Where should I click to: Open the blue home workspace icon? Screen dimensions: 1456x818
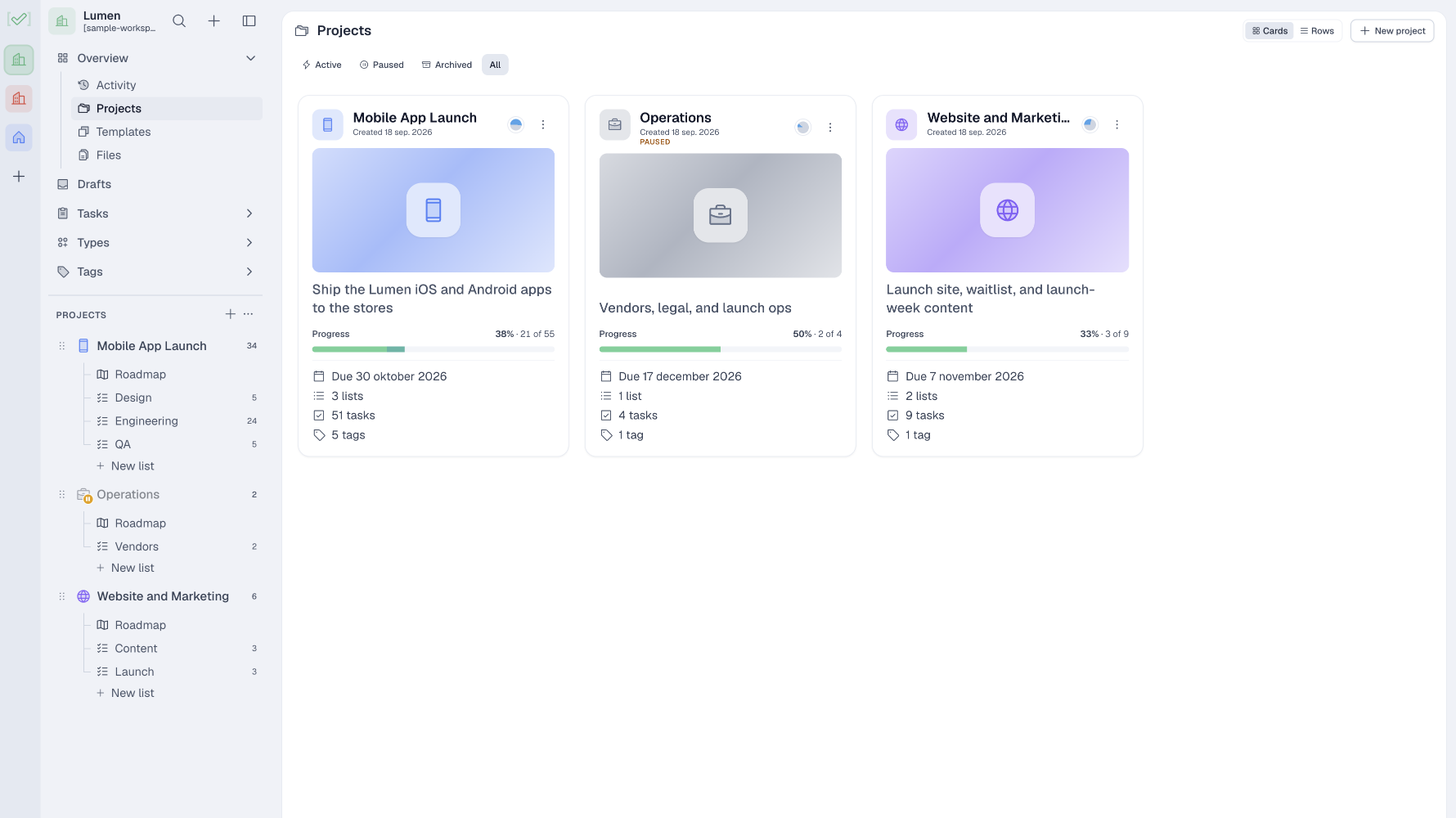pyautogui.click(x=19, y=137)
